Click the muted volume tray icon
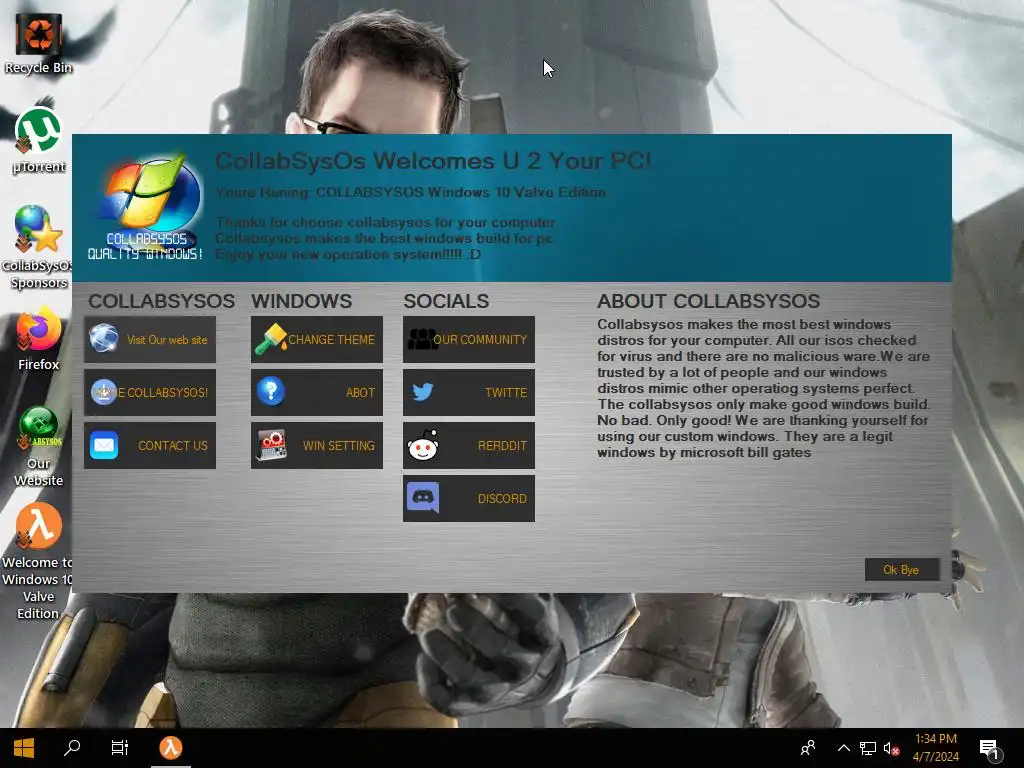 click(x=891, y=748)
